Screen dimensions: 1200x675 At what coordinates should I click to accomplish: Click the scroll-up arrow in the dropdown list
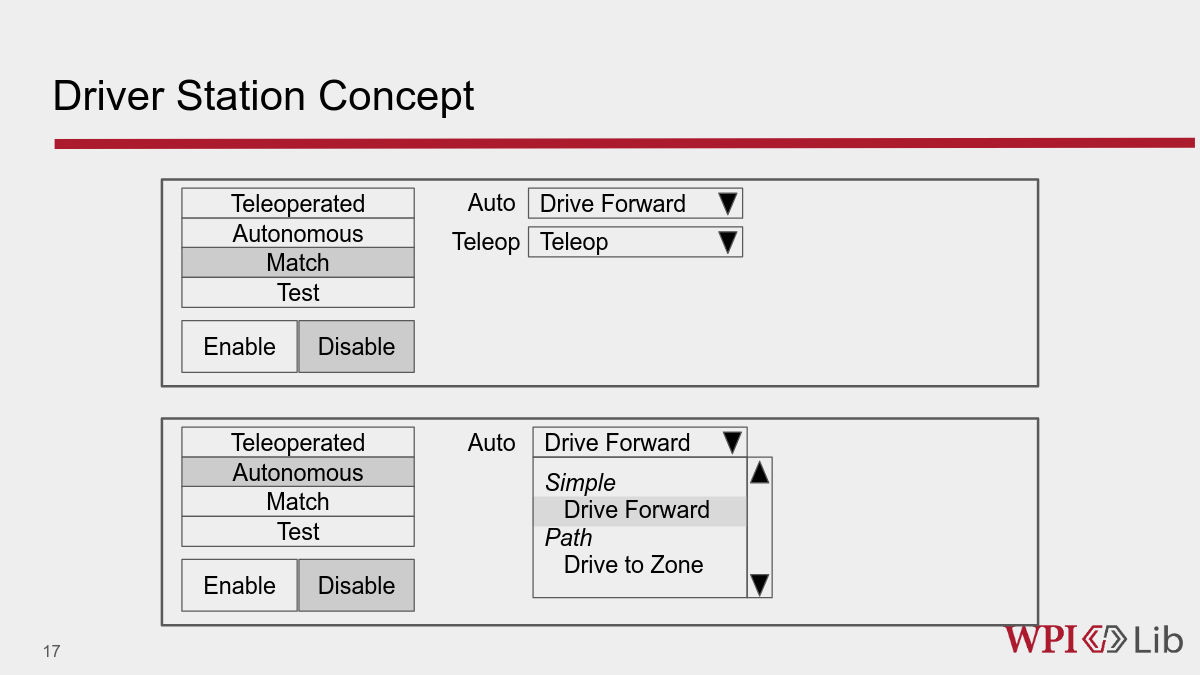click(759, 473)
